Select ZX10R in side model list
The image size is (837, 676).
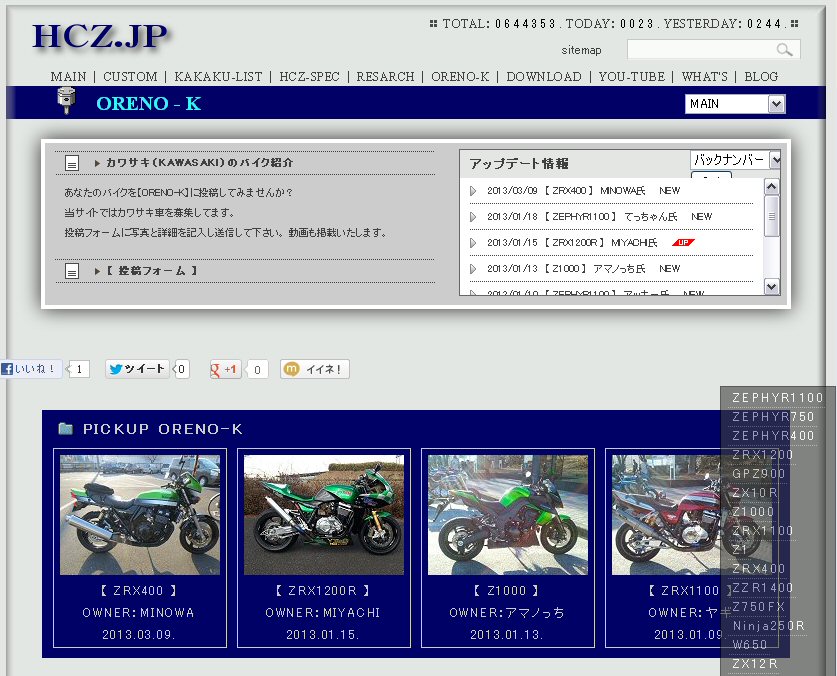[x=755, y=493]
